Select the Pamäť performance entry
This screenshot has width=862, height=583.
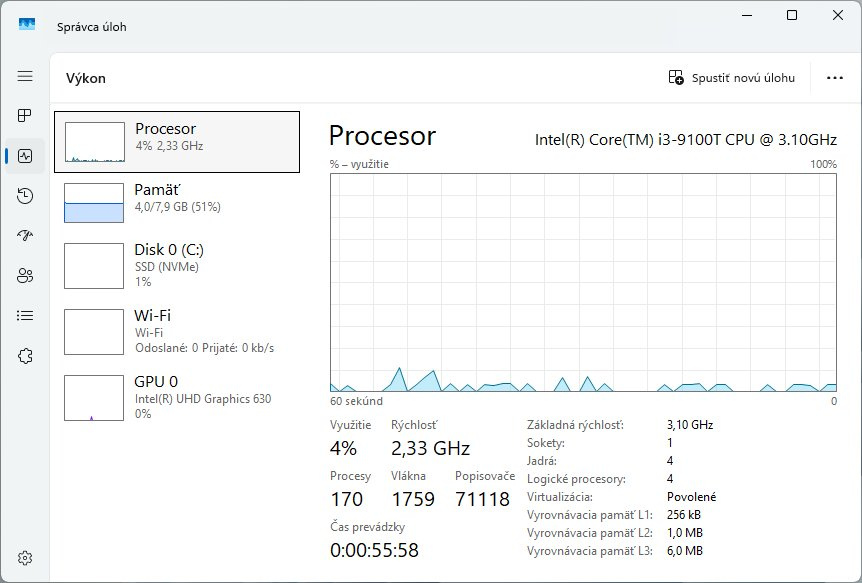177,203
